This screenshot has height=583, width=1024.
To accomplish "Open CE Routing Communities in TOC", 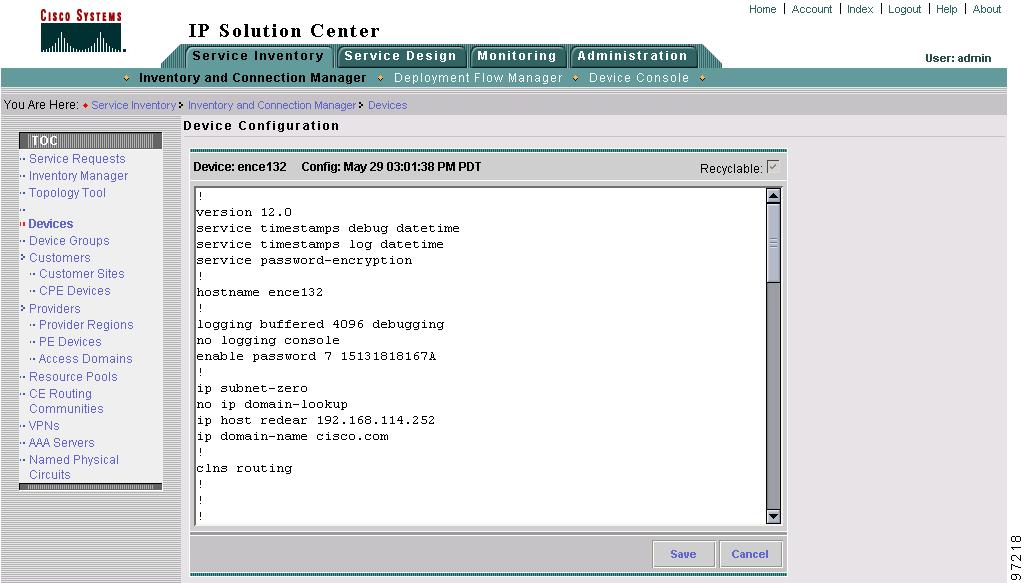I will (66, 401).
